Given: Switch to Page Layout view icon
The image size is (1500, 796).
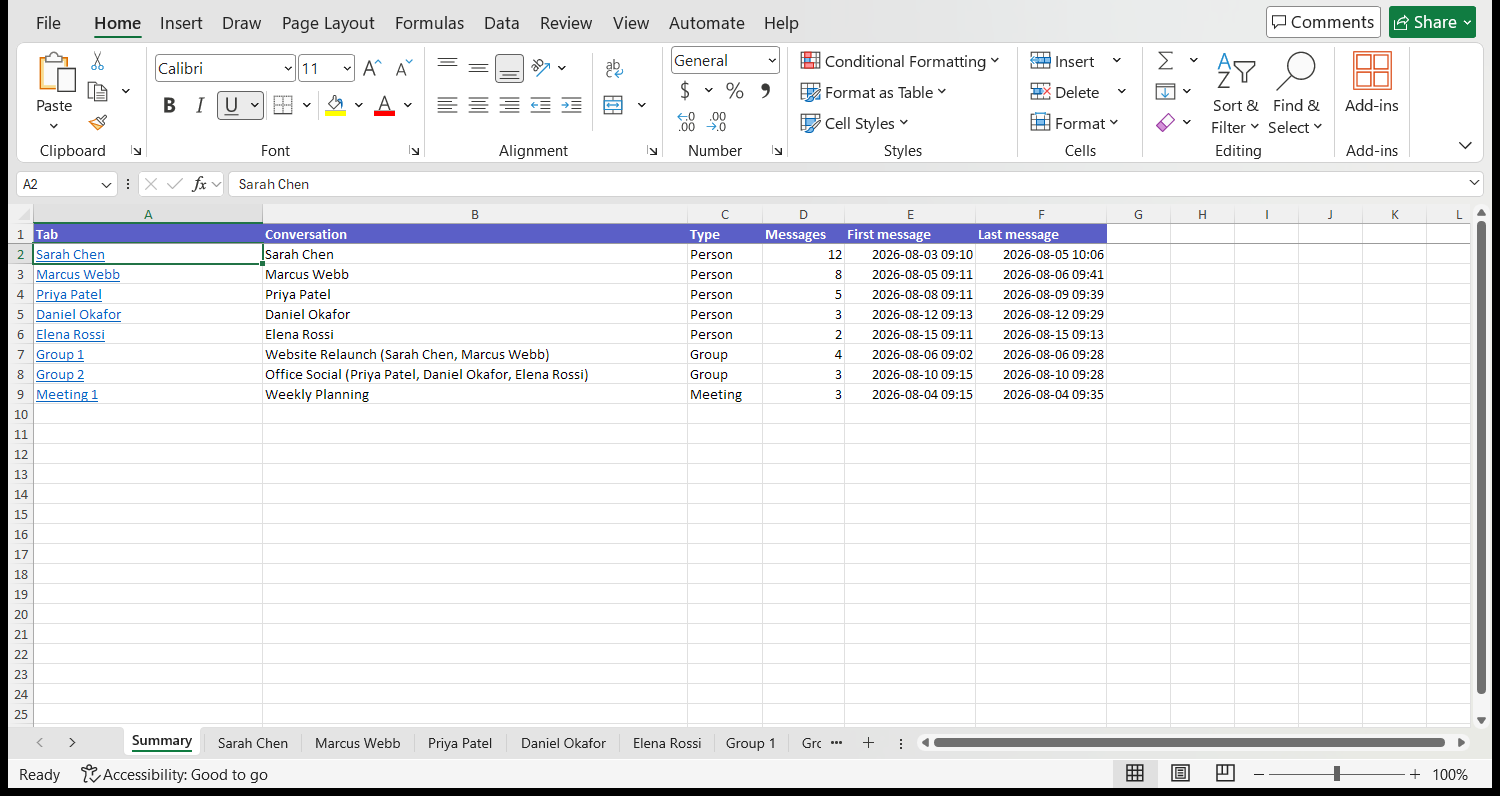Looking at the screenshot, I should click(1181, 774).
